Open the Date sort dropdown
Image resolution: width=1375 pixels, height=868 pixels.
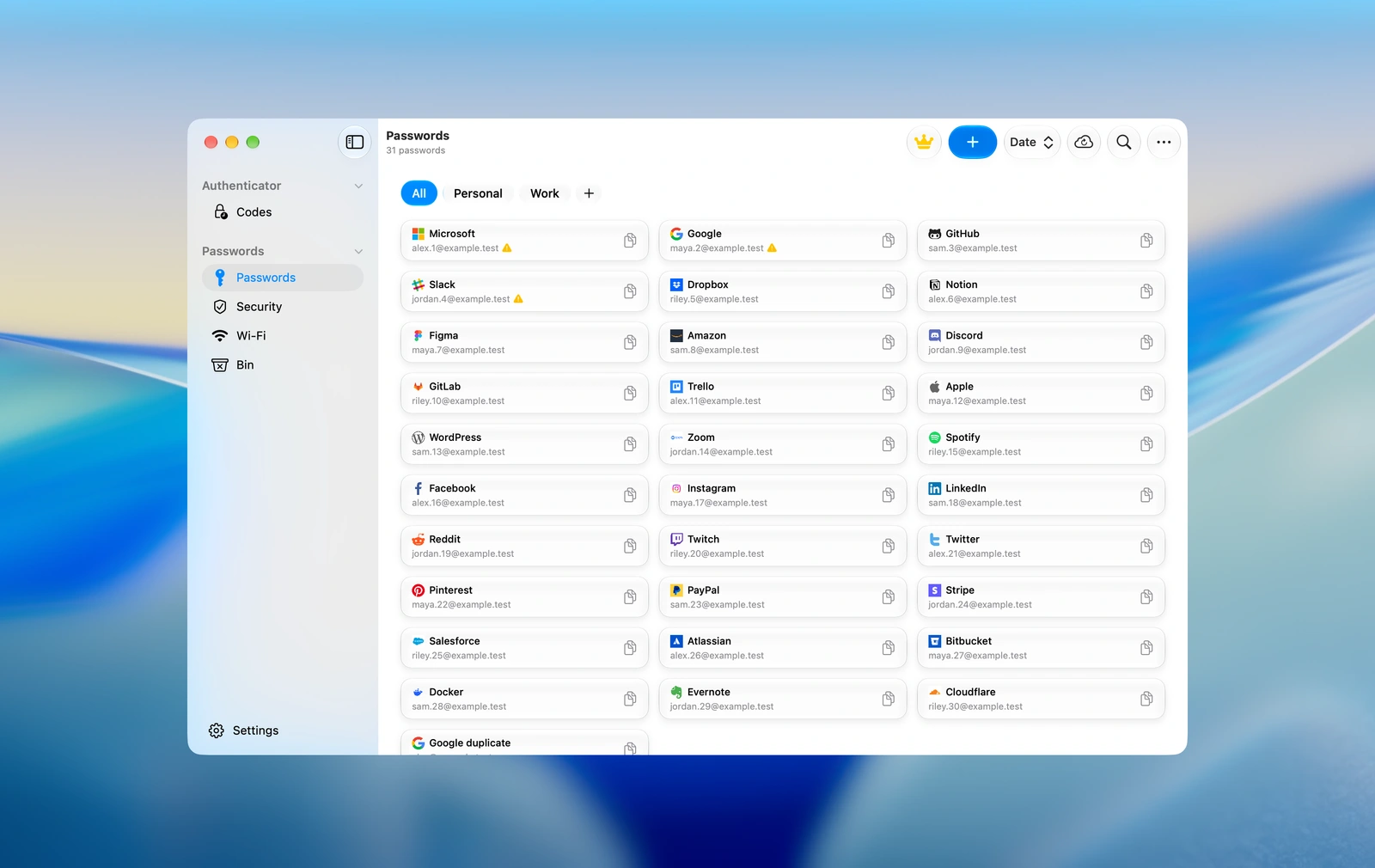(1031, 143)
